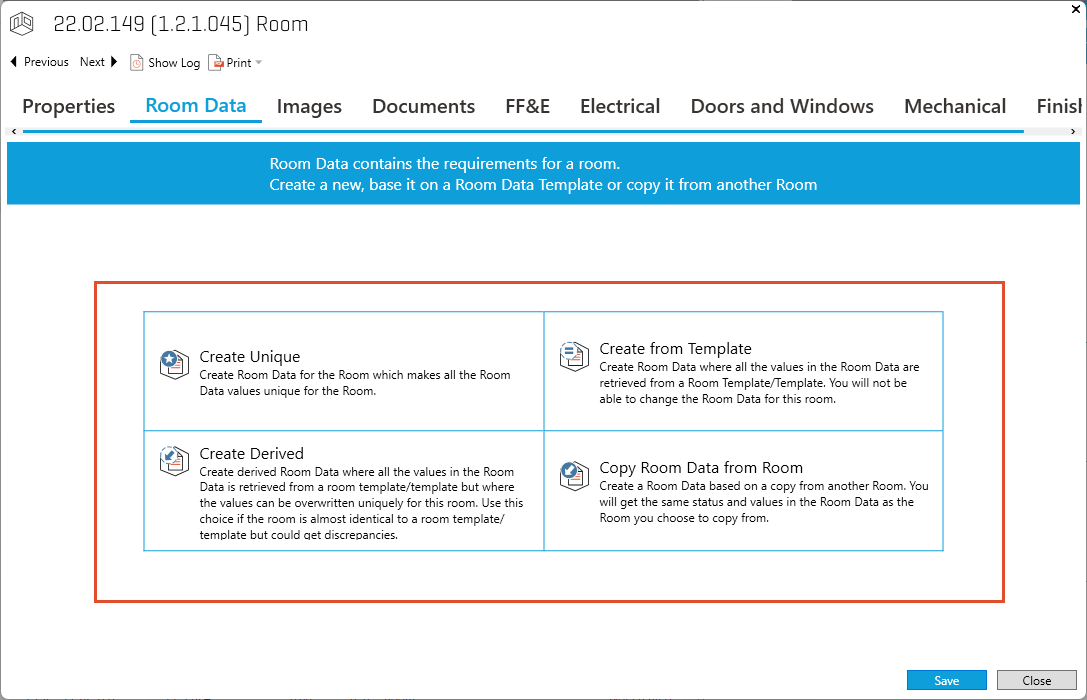1087x700 pixels.
Task: Switch to the Properties tab
Action: 68,106
